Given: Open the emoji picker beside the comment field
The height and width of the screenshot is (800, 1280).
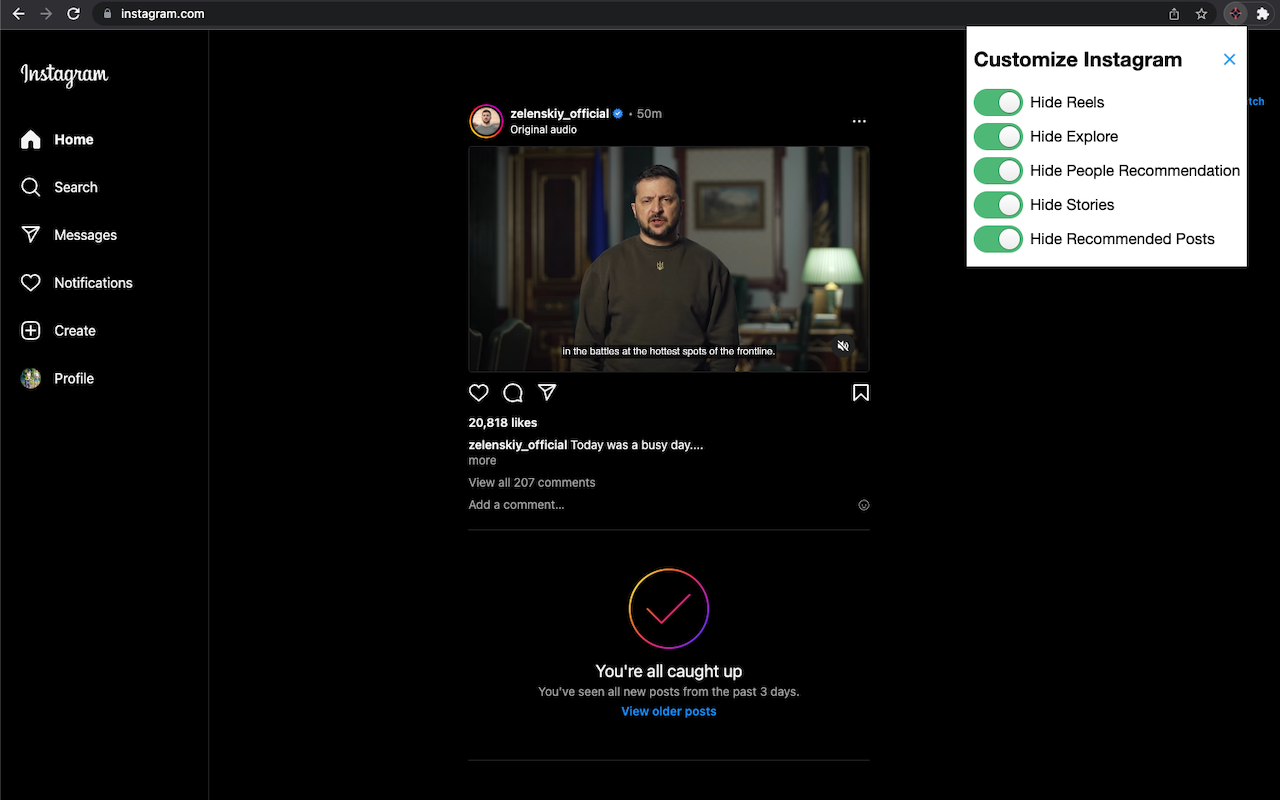Looking at the screenshot, I should click(863, 505).
